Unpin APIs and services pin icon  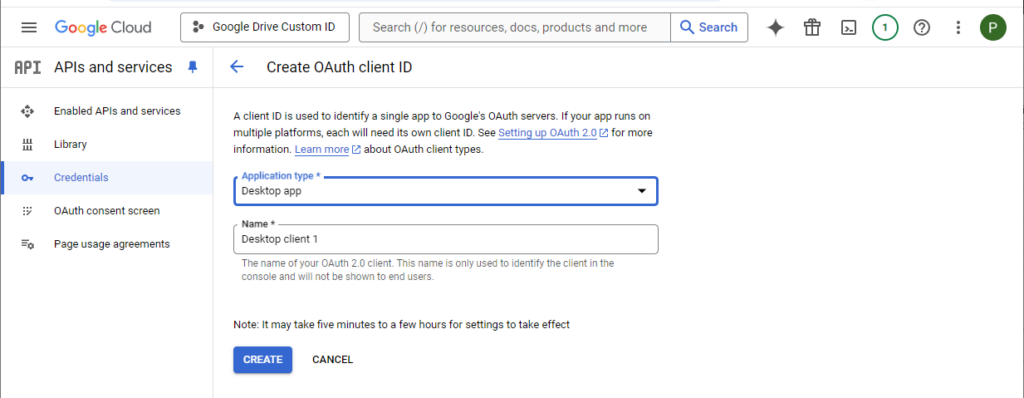tap(192, 67)
